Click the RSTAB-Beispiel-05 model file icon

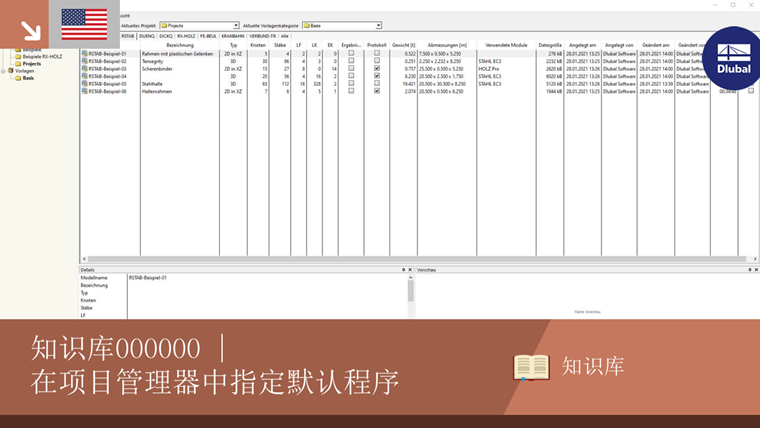[84, 83]
